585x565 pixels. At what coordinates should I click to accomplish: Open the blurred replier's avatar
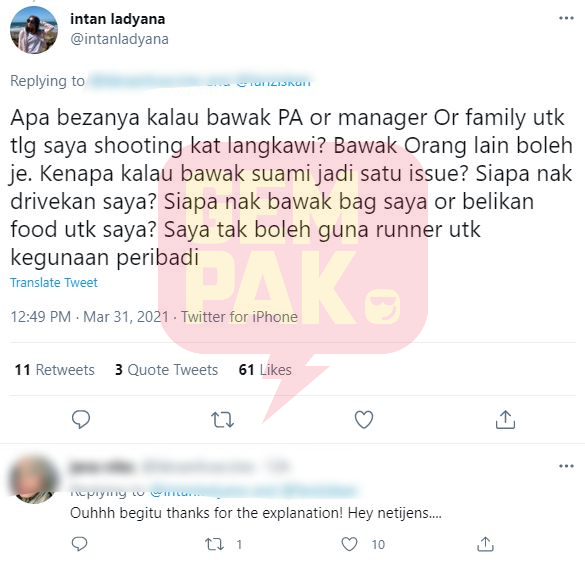click(34, 479)
